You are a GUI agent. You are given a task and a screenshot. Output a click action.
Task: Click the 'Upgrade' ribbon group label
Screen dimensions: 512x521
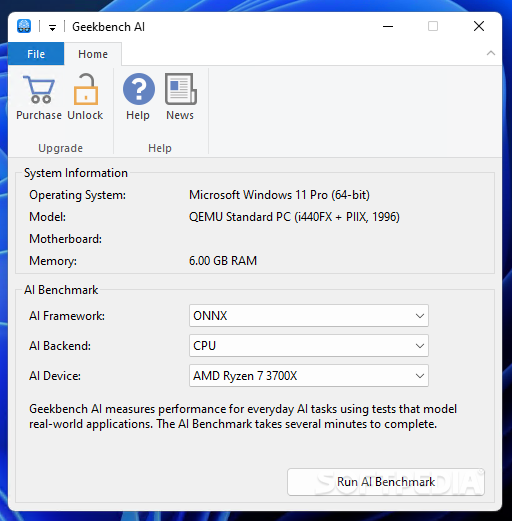point(60,148)
